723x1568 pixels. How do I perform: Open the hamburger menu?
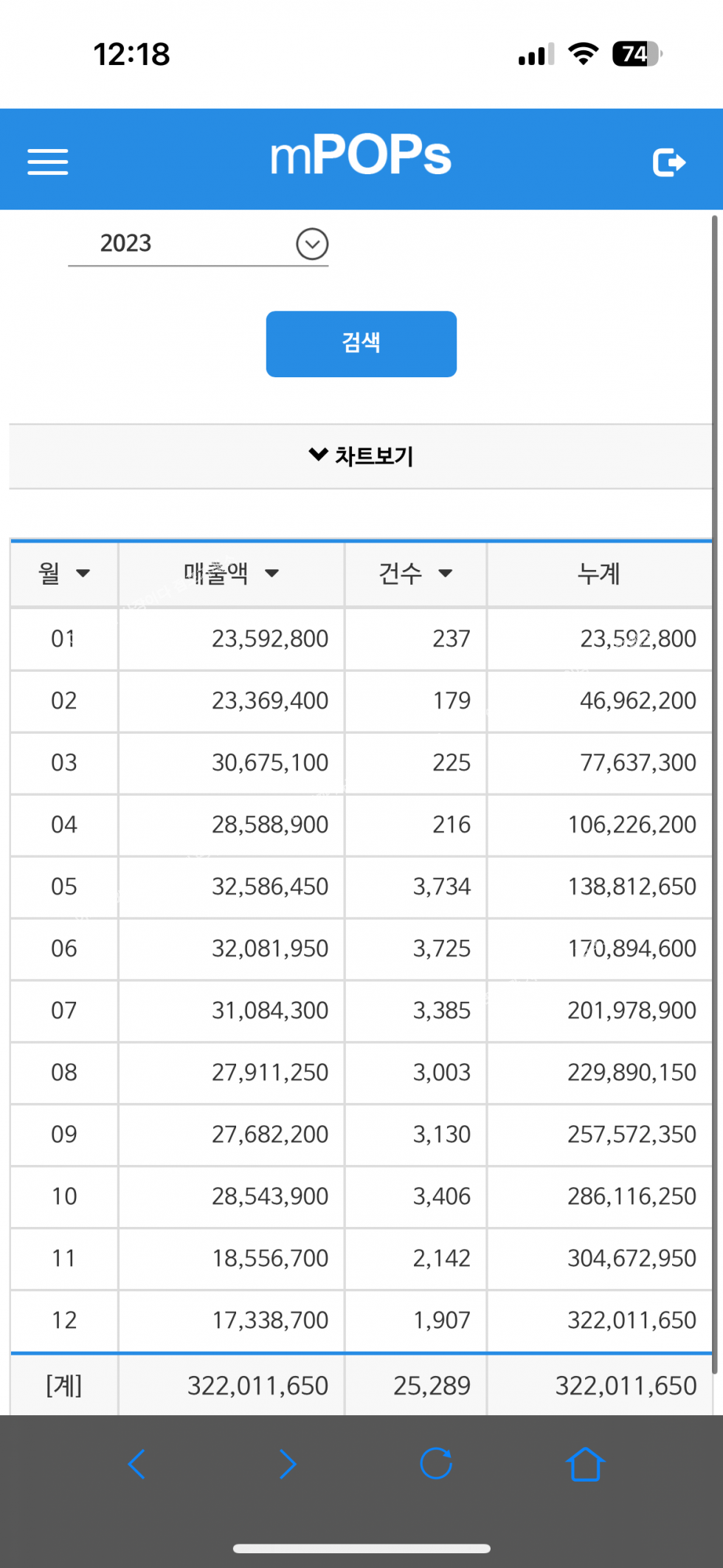[x=48, y=162]
